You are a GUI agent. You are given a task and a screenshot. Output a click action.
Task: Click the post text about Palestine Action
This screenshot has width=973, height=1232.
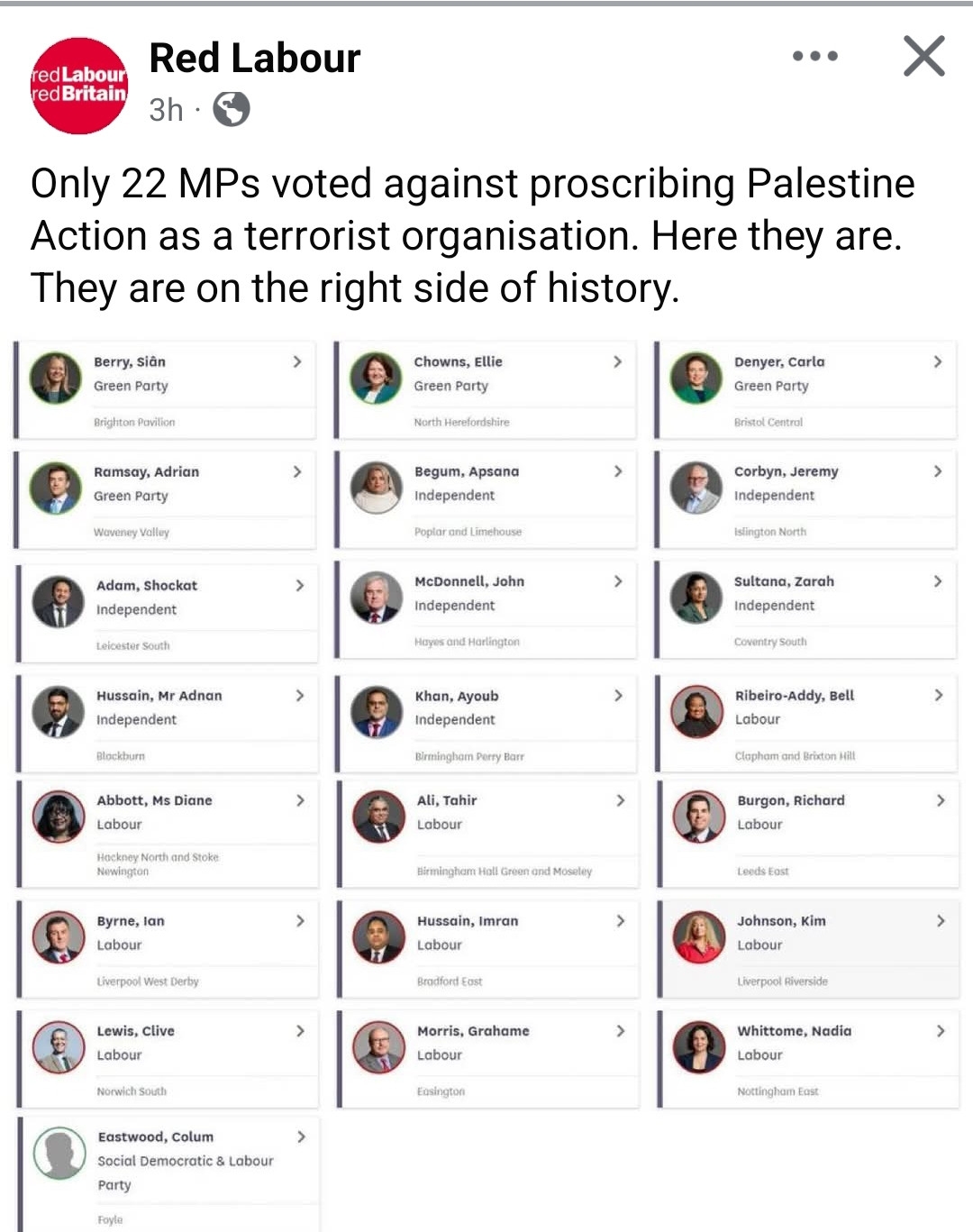pos(472,235)
